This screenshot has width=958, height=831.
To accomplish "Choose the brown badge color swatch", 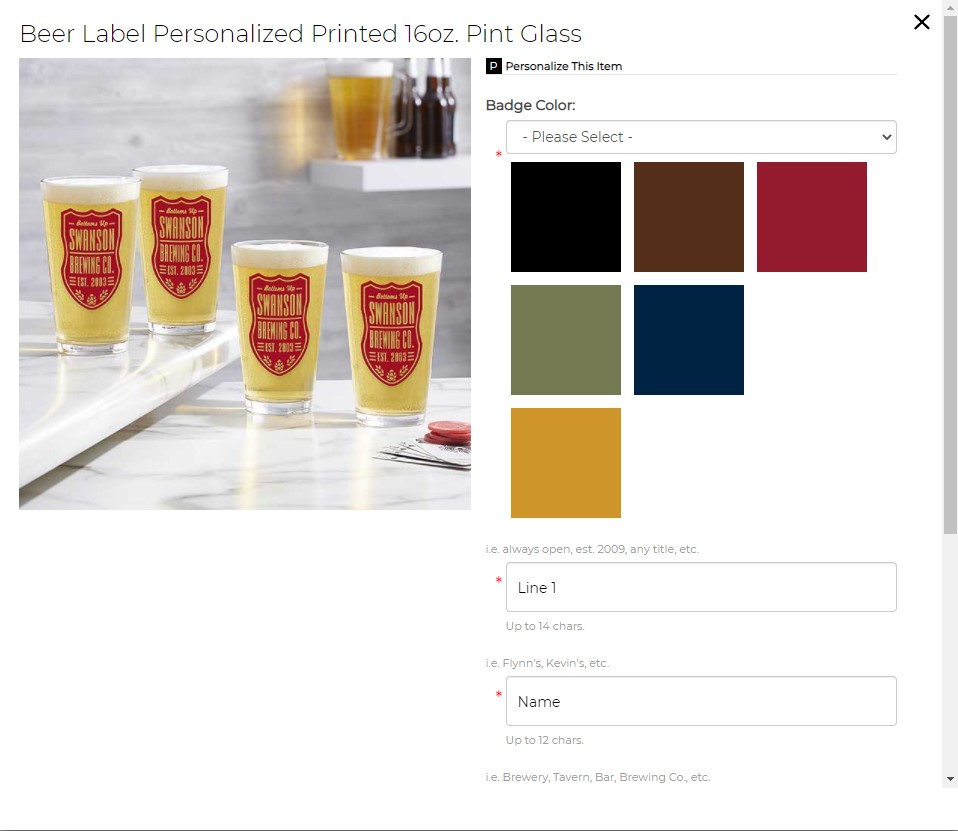I will click(689, 217).
